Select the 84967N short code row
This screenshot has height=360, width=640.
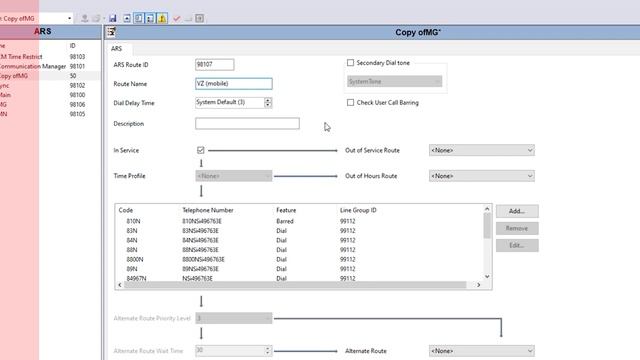tap(299, 278)
